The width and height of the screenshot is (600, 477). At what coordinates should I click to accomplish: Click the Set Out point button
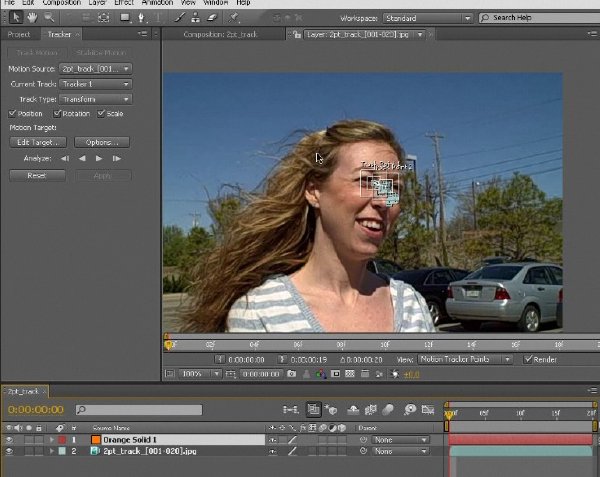(x=282, y=359)
